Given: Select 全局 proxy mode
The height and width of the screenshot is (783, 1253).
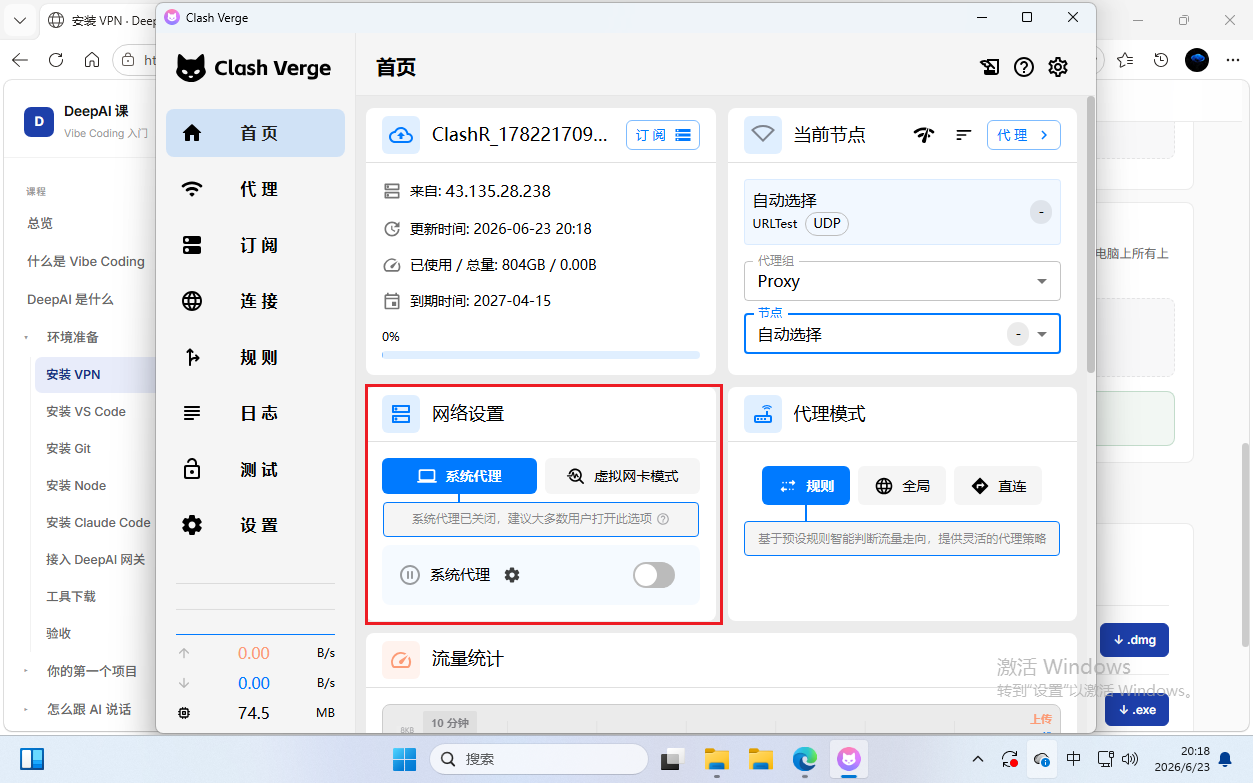Looking at the screenshot, I should 902,486.
